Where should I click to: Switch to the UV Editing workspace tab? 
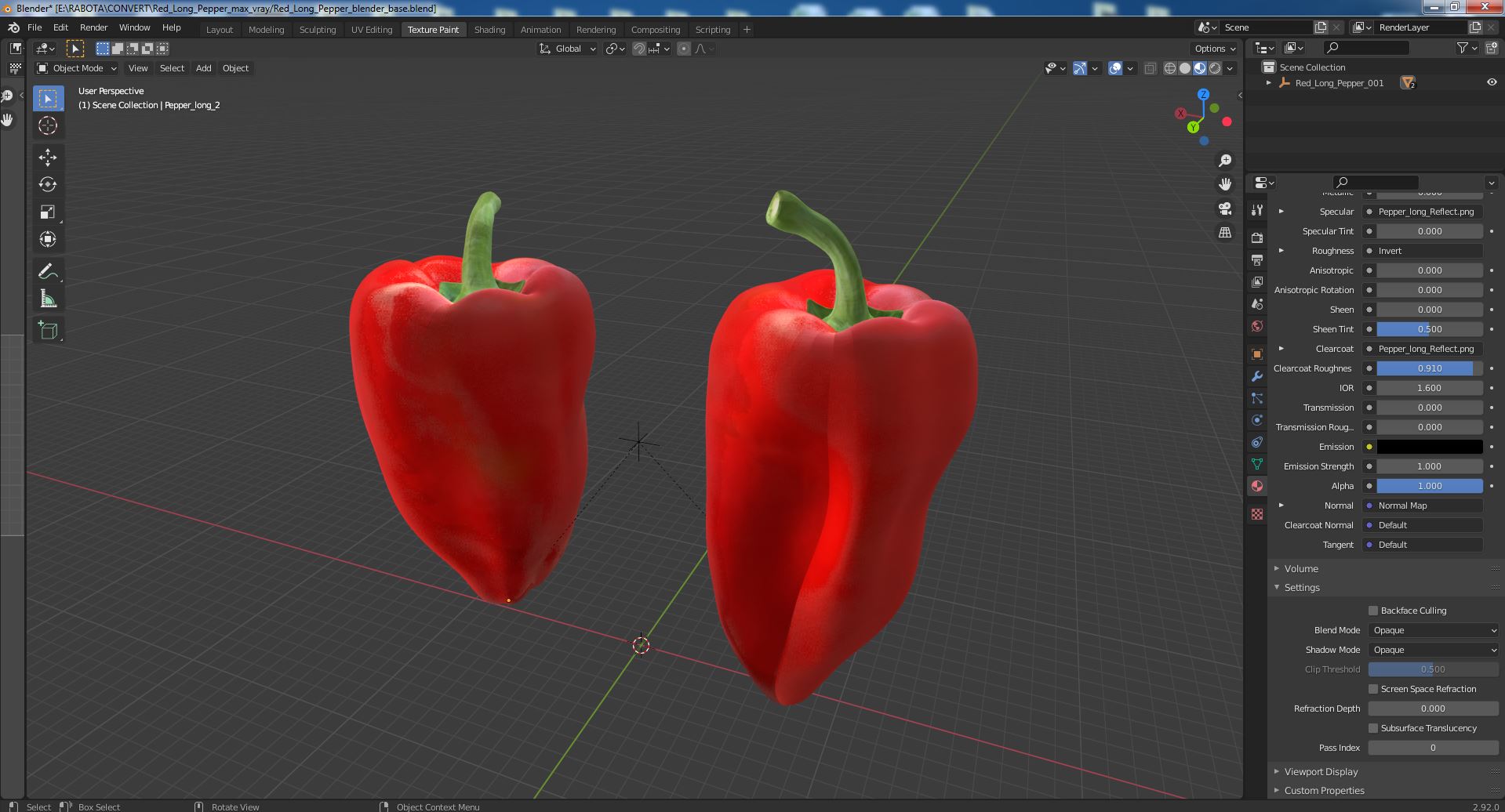click(x=372, y=30)
